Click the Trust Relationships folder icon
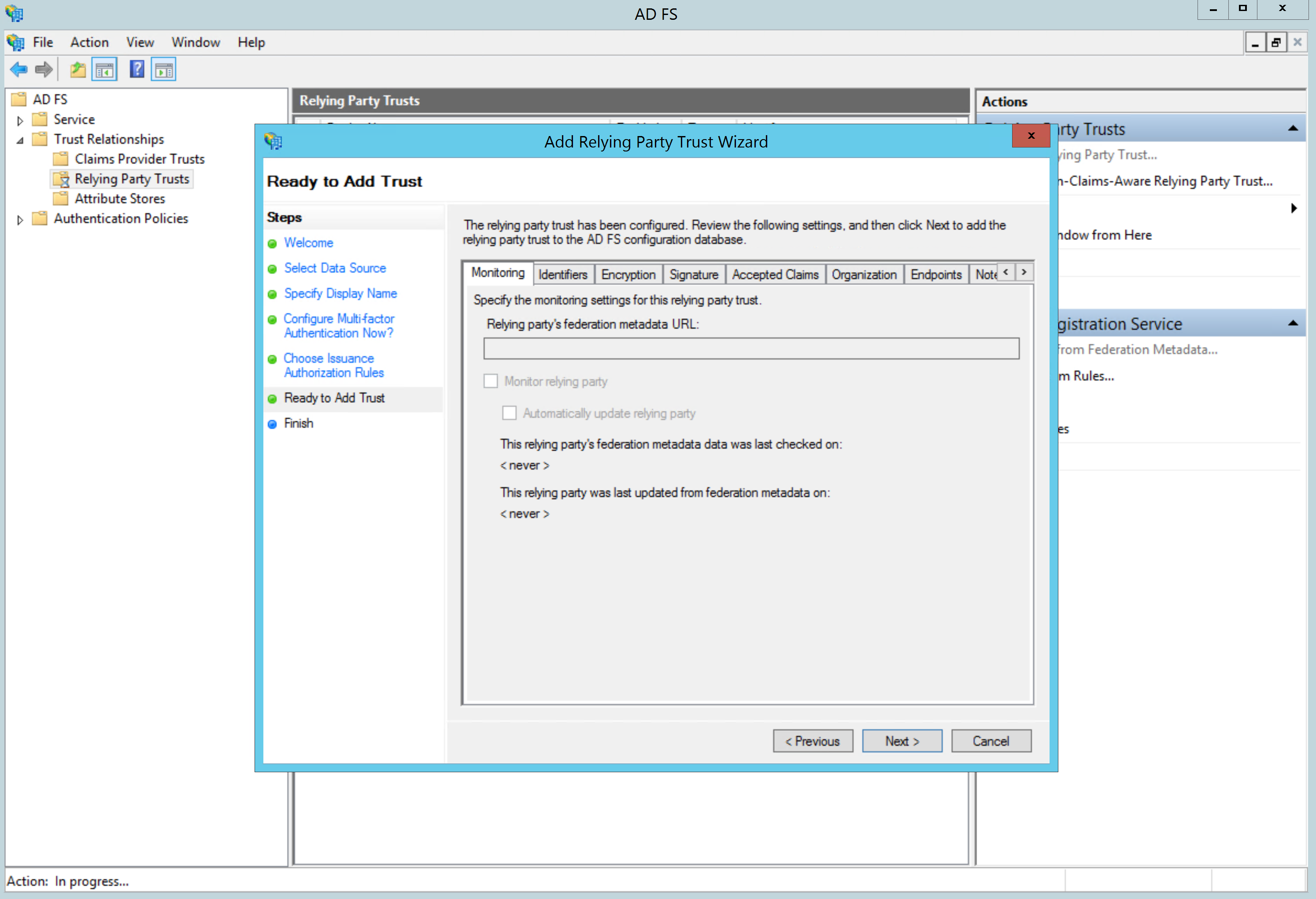 pyautogui.click(x=39, y=139)
